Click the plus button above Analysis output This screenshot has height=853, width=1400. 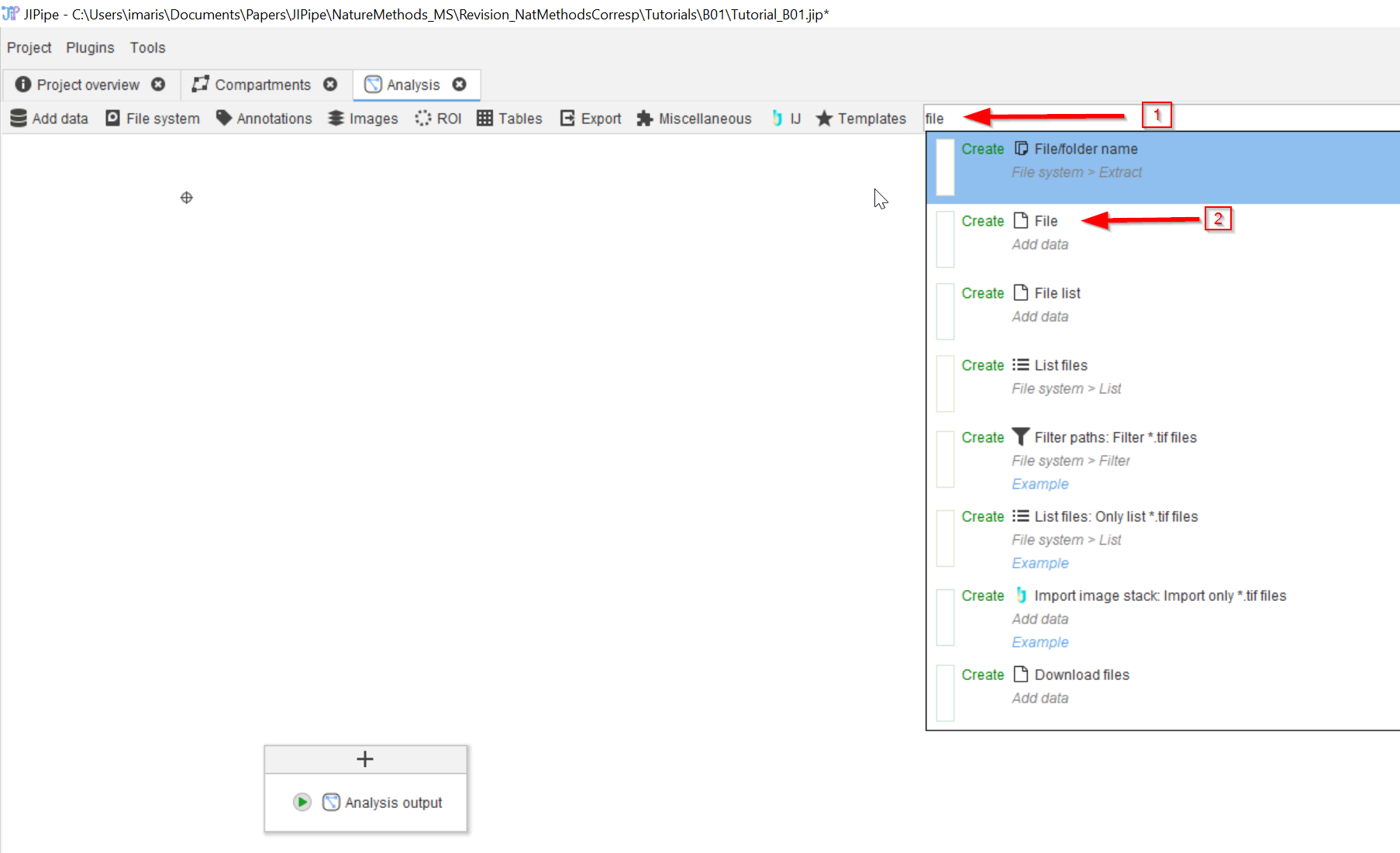[365, 759]
